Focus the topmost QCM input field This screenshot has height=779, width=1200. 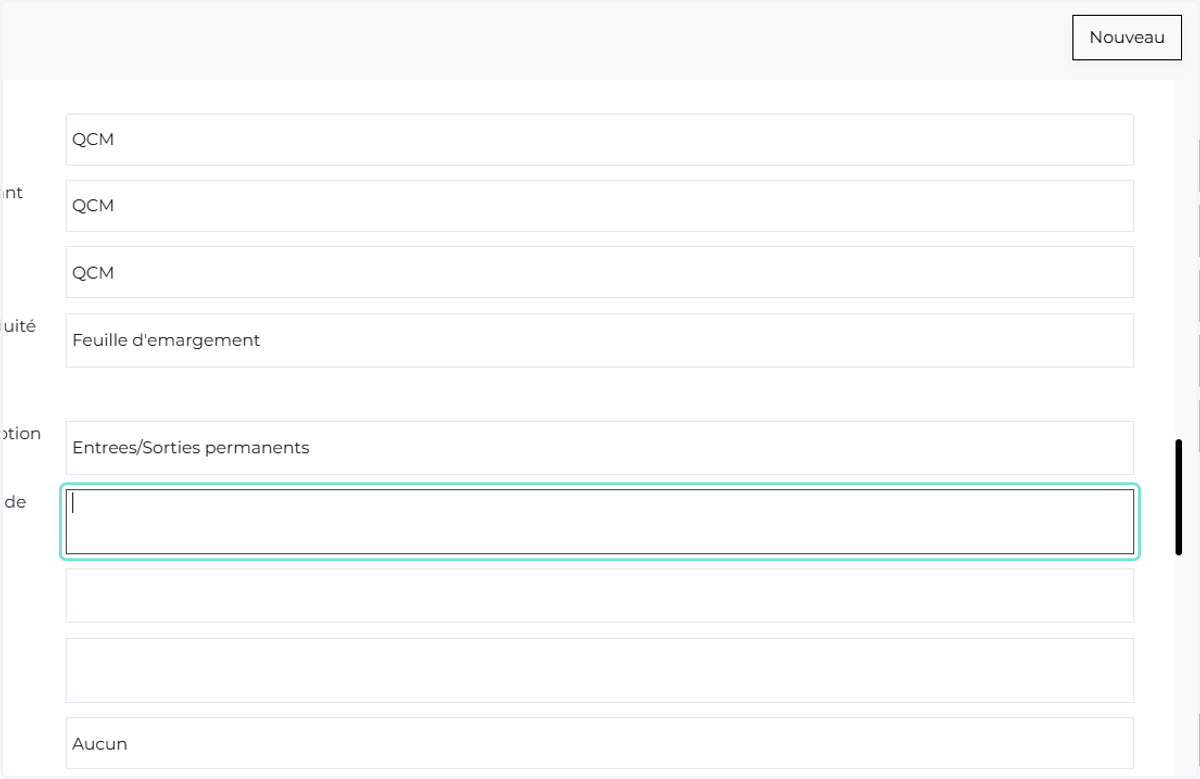(600, 139)
